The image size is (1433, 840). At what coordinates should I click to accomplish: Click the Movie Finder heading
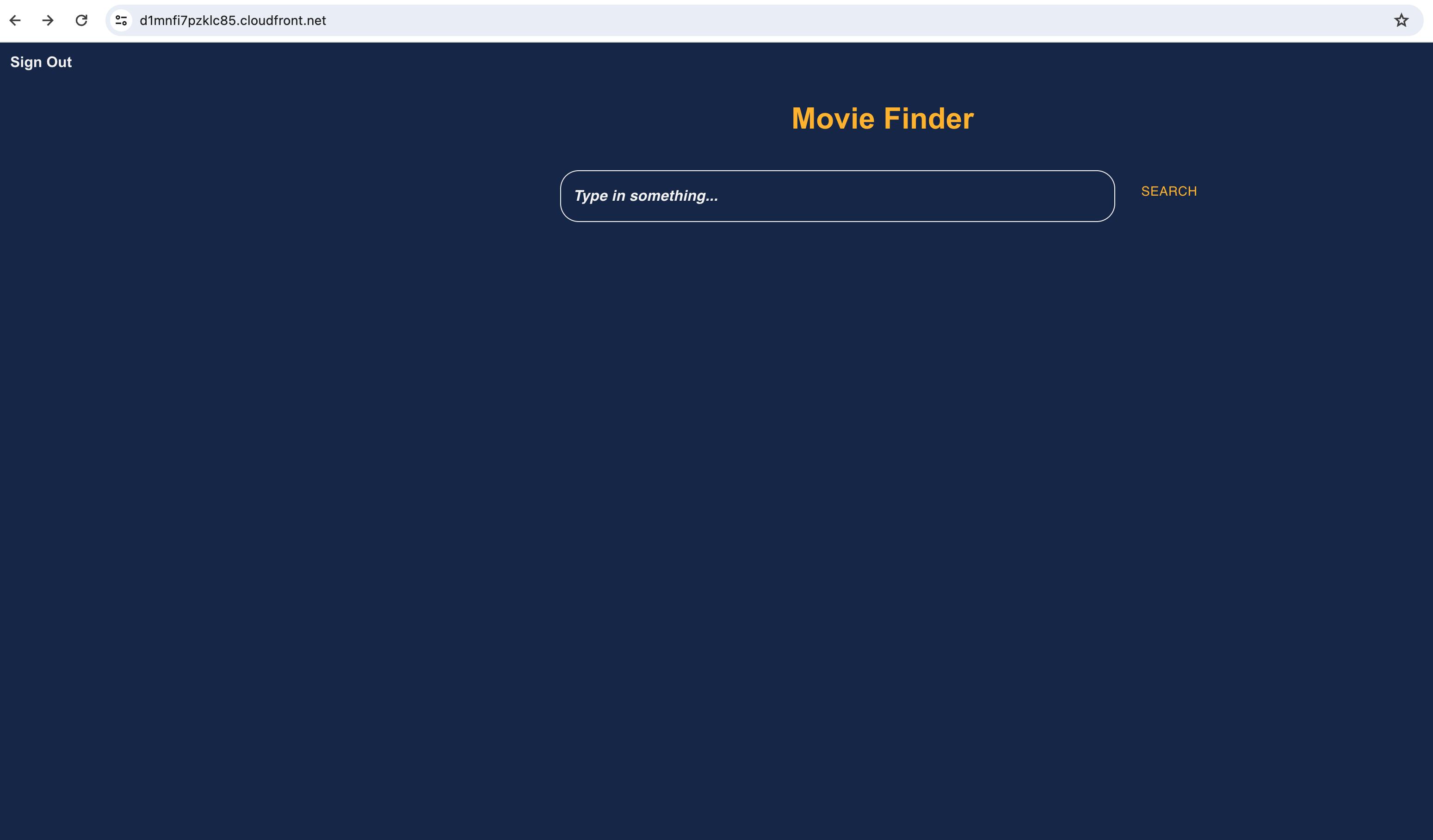click(883, 118)
